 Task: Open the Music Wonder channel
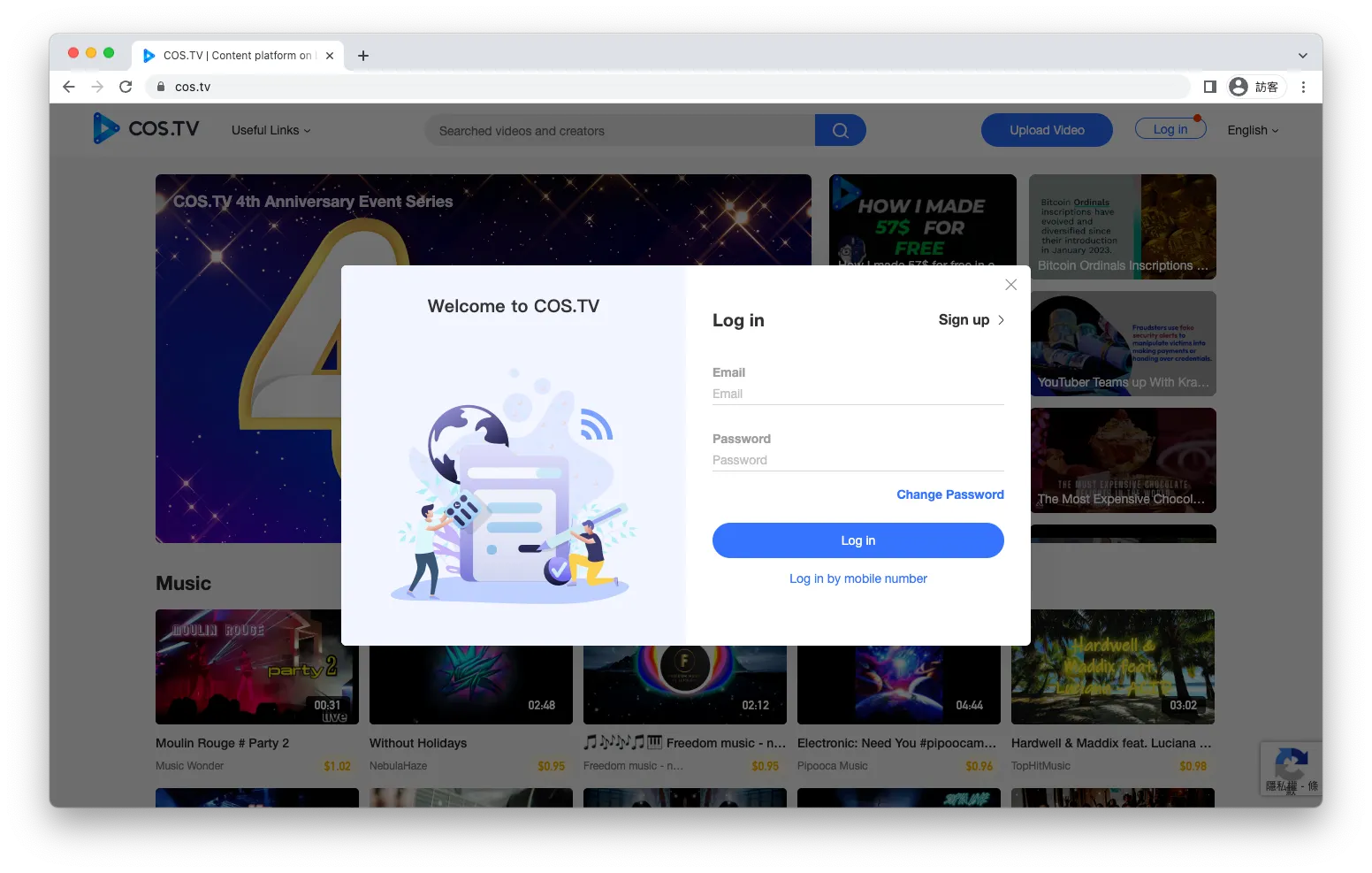pyautogui.click(x=189, y=766)
